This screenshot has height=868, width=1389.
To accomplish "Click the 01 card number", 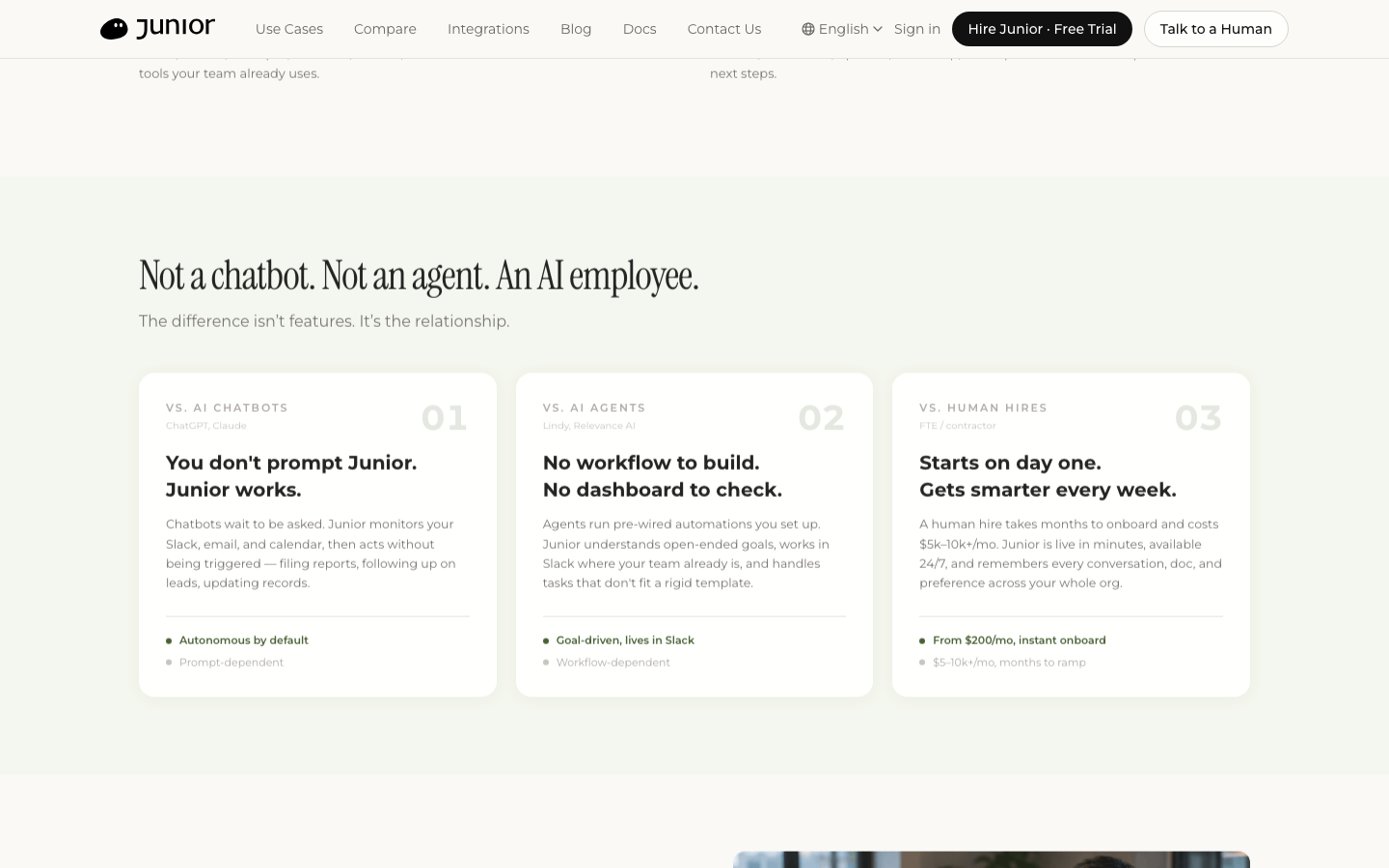I will [445, 418].
